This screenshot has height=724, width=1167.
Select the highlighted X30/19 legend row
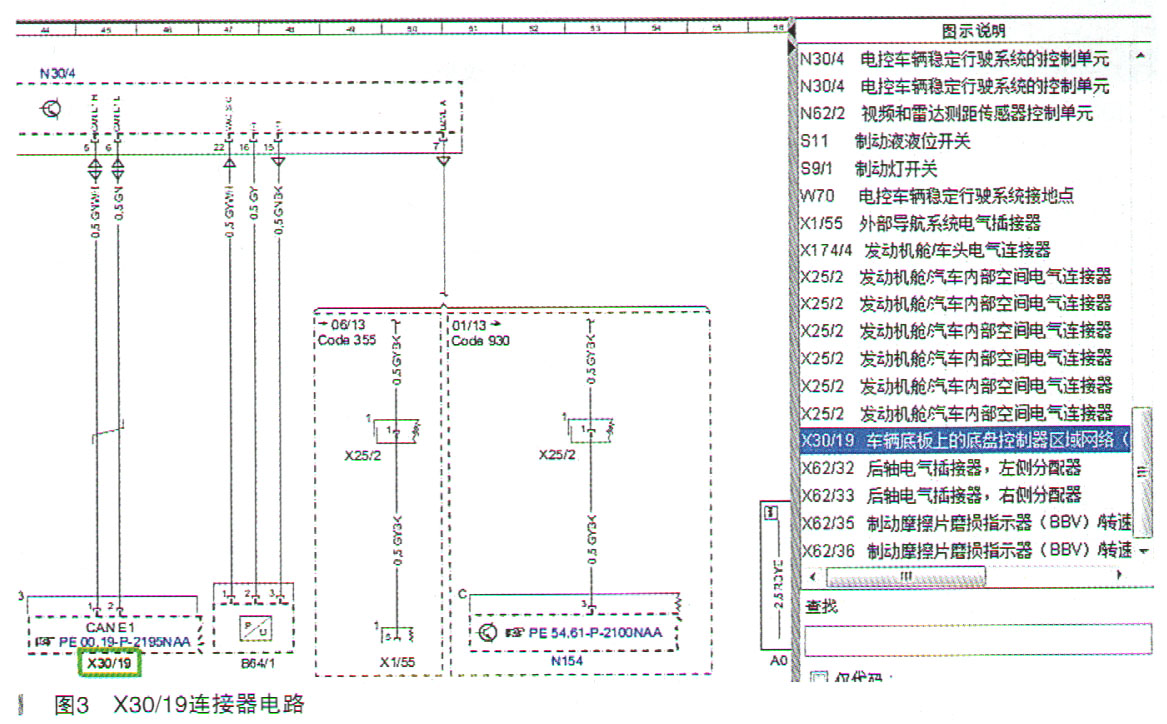[964, 440]
